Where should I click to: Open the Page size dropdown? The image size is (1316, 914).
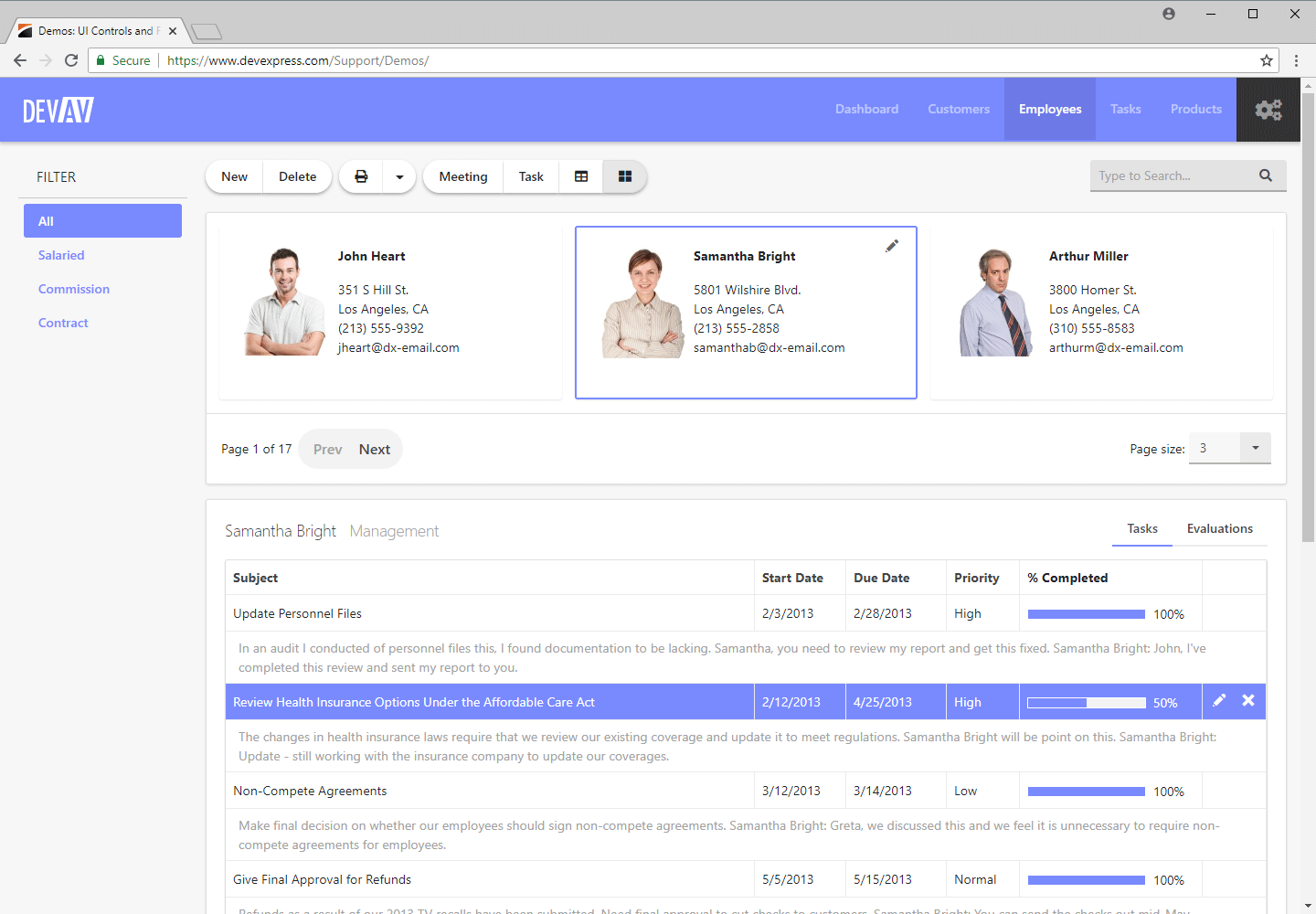point(1255,448)
